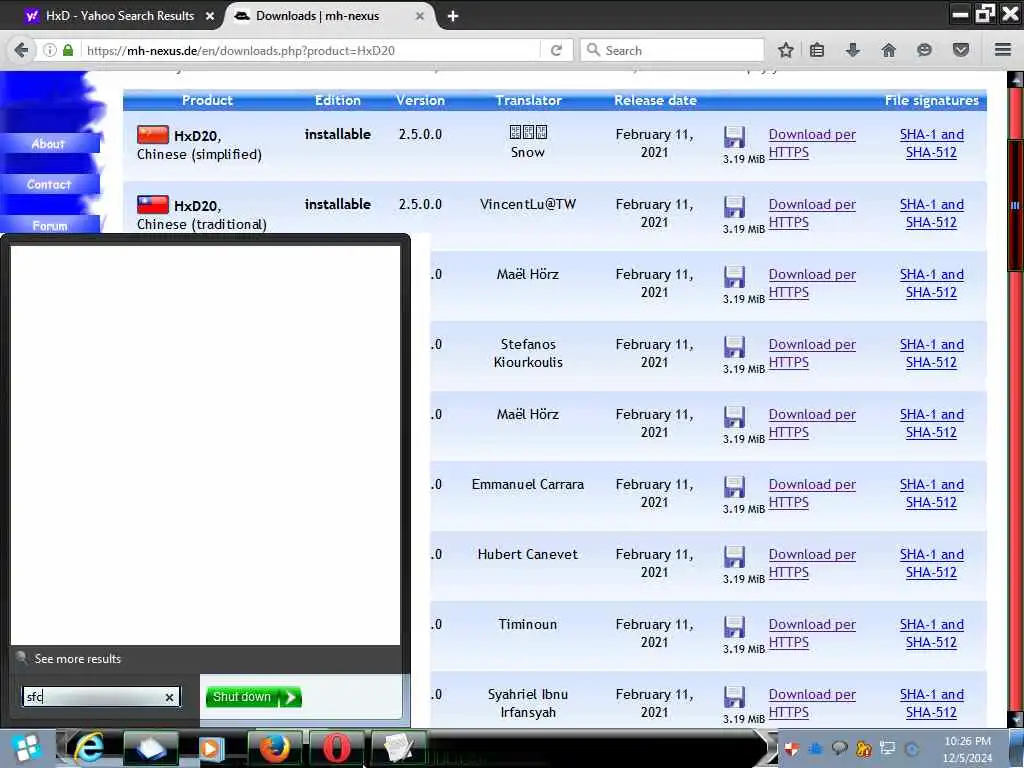Image resolution: width=1024 pixels, height=768 pixels.
Task: Open the About sidebar menu item
Action: click(x=48, y=144)
